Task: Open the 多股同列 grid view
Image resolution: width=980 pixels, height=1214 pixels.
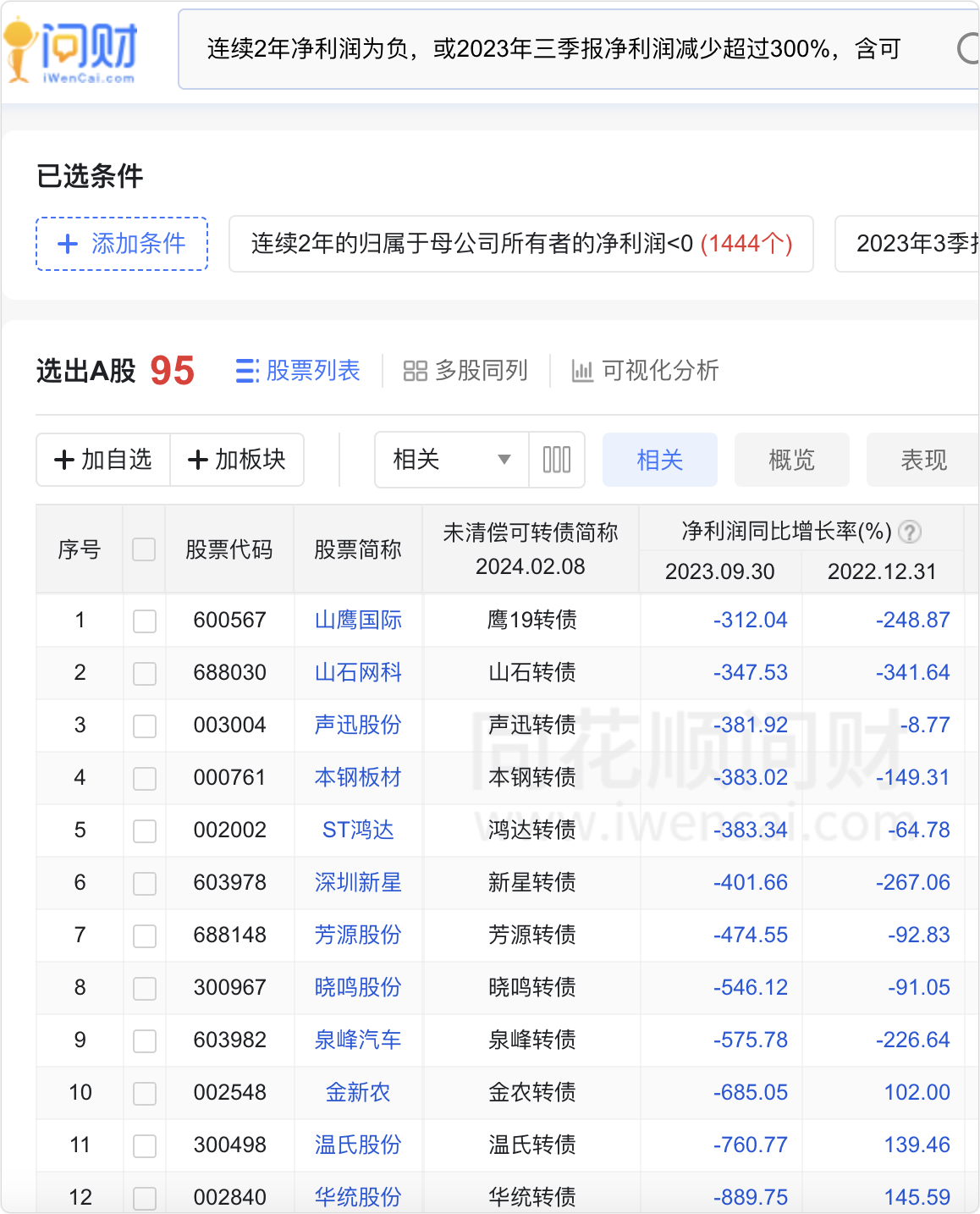Action: point(465,371)
